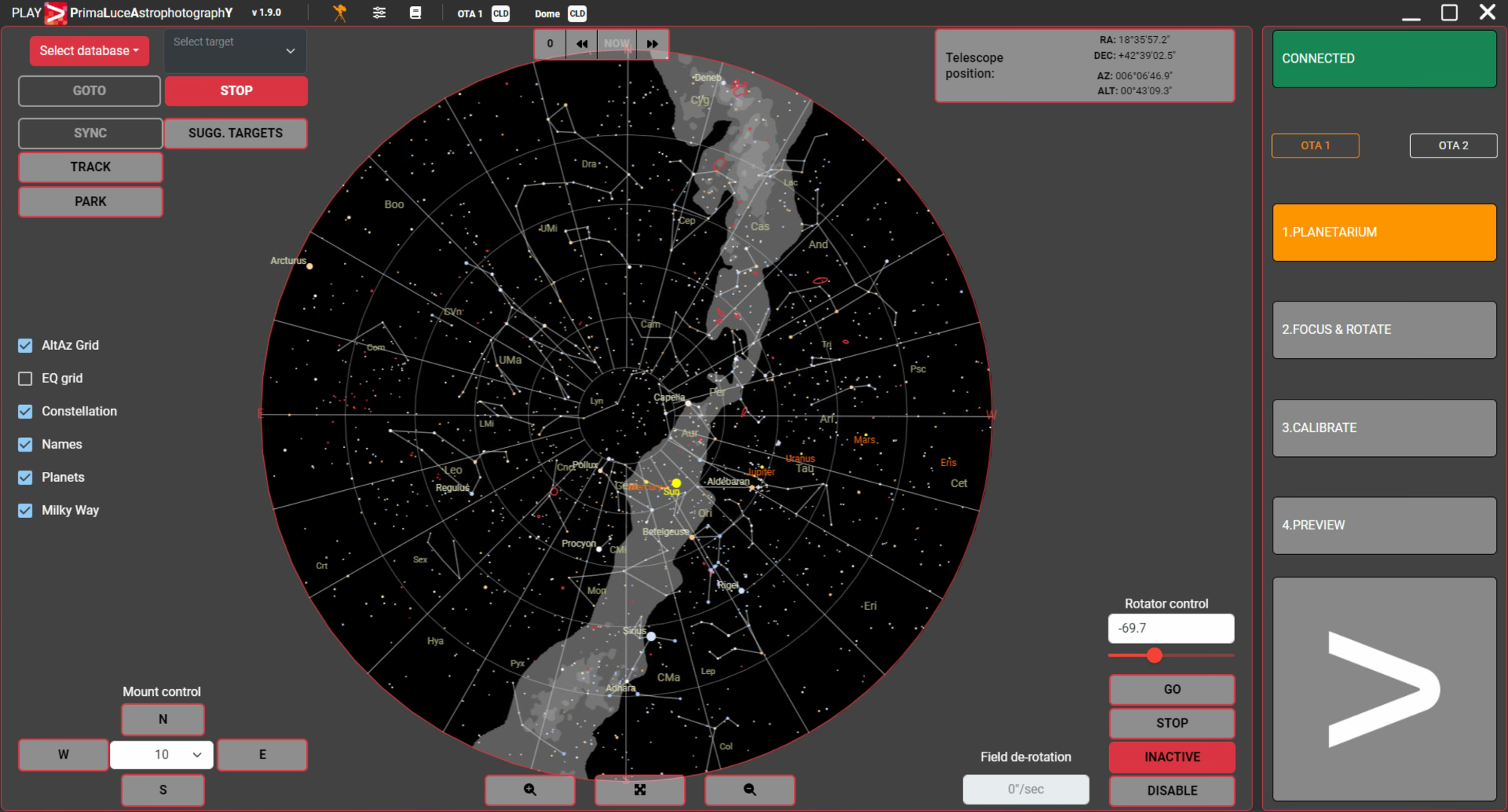
Task: Expand the Select target dropdown
Action: tap(235, 51)
